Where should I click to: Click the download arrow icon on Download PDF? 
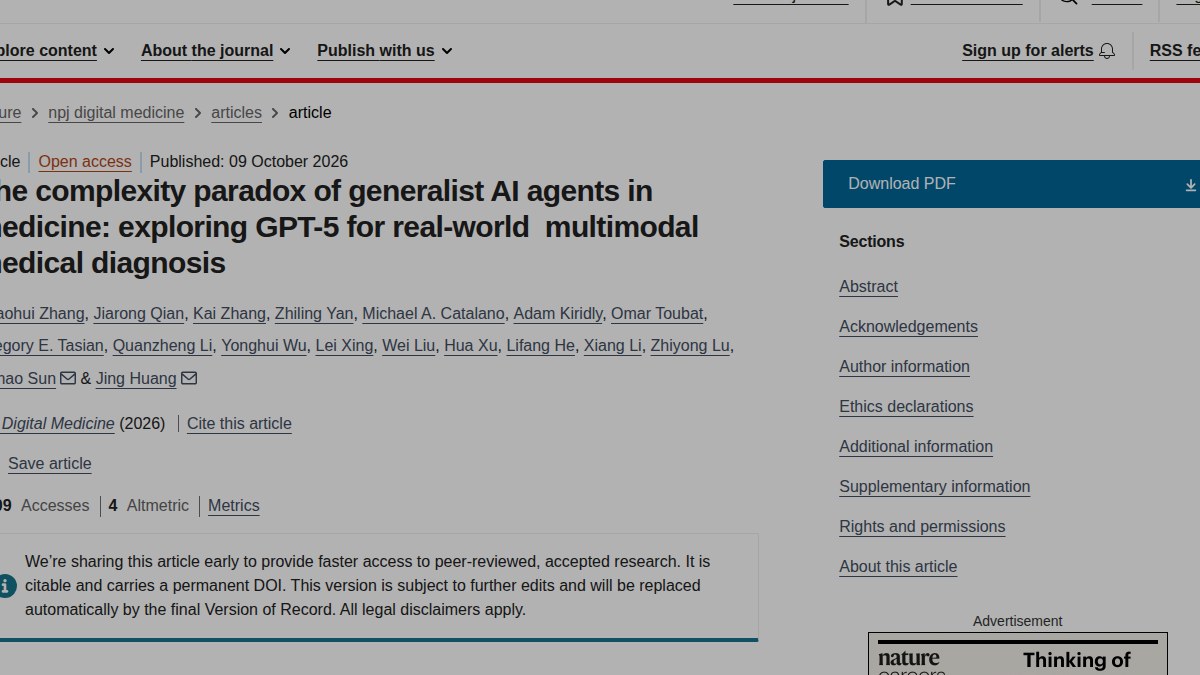click(x=1190, y=185)
